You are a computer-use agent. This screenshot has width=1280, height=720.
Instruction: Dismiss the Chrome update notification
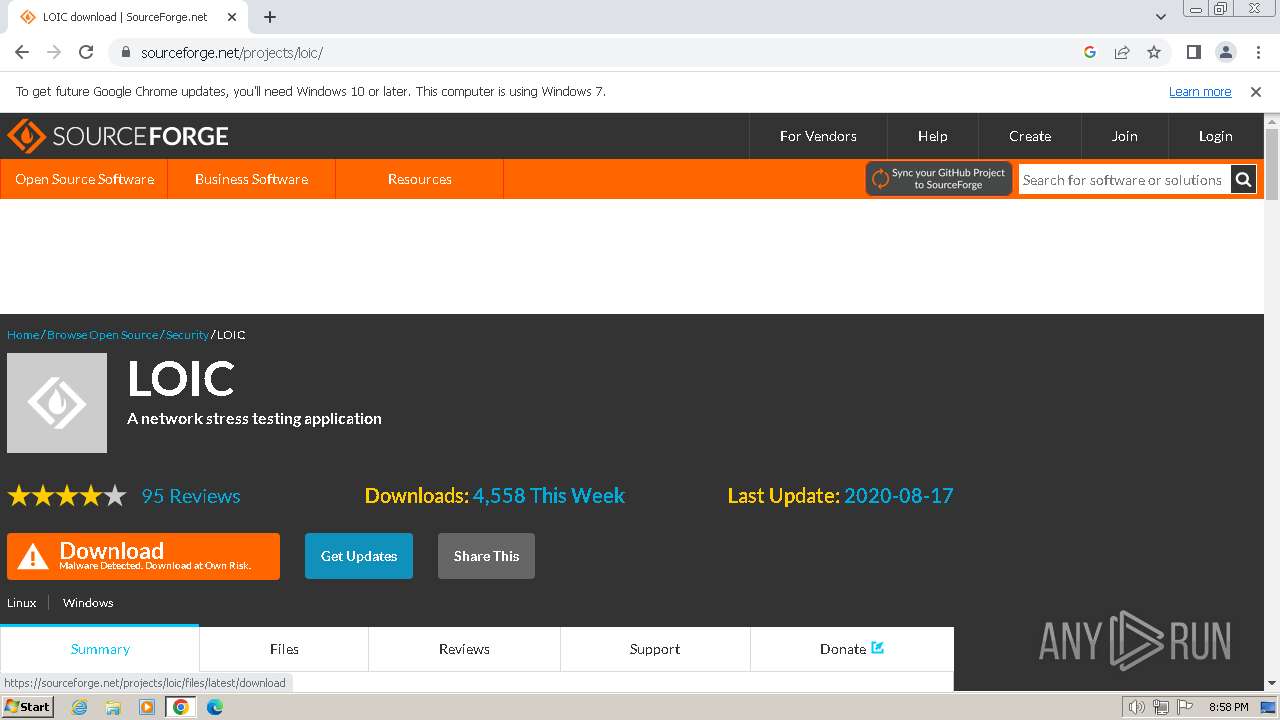[1256, 91]
